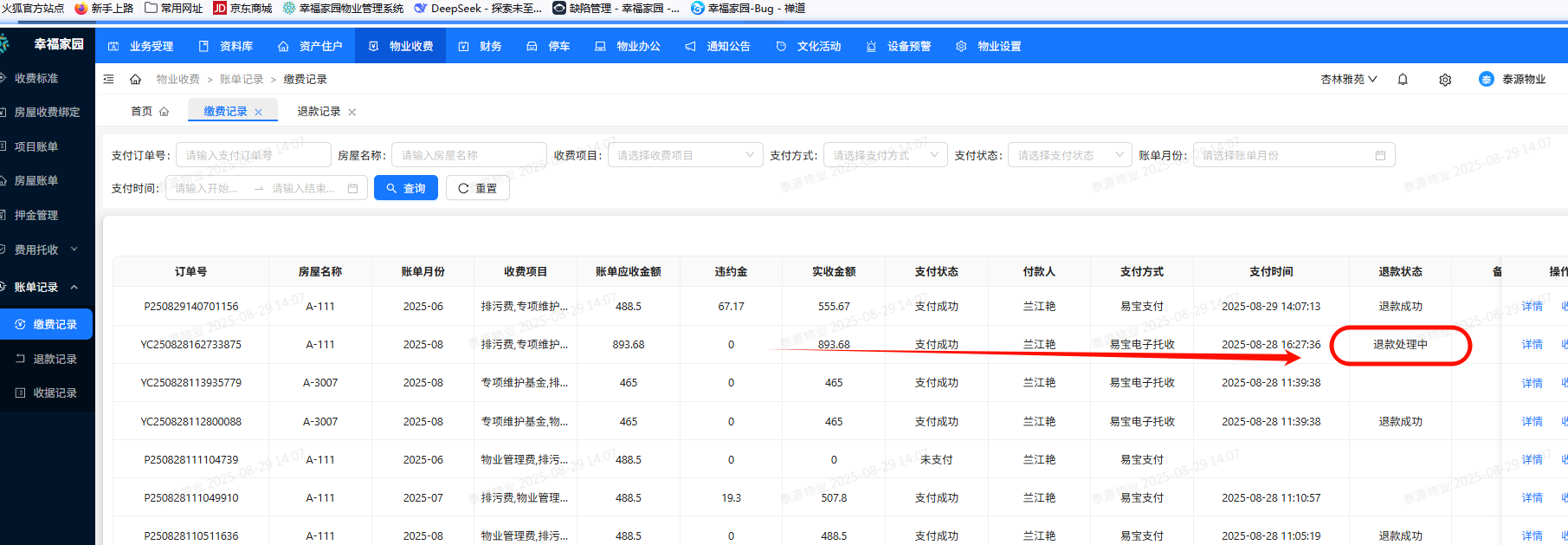Collapse sidebar with the menu fold icon
This screenshot has width=1568, height=545.
coord(109,80)
